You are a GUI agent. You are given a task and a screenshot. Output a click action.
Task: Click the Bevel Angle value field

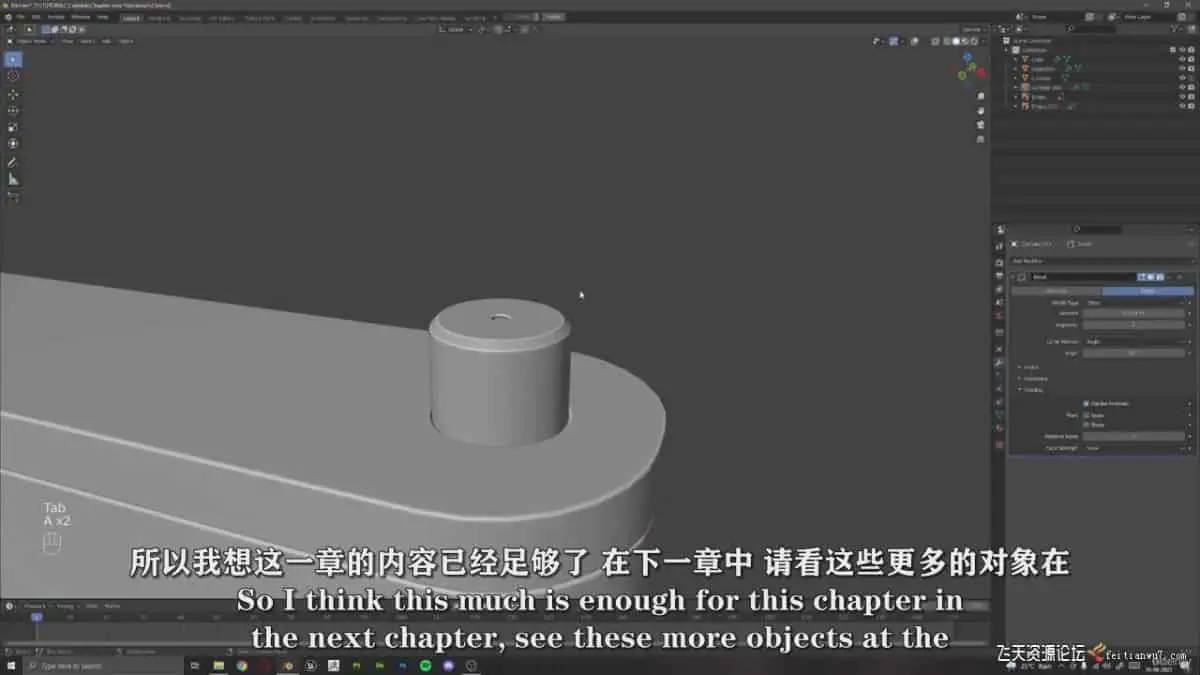point(1135,353)
